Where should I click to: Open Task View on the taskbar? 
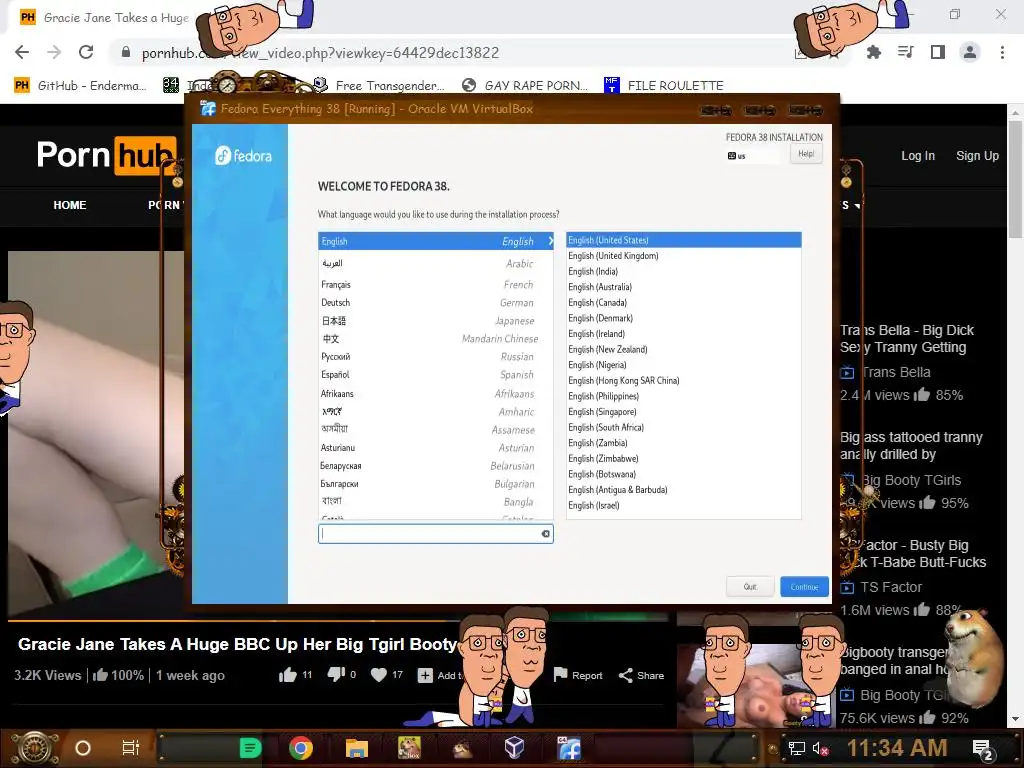pos(131,748)
